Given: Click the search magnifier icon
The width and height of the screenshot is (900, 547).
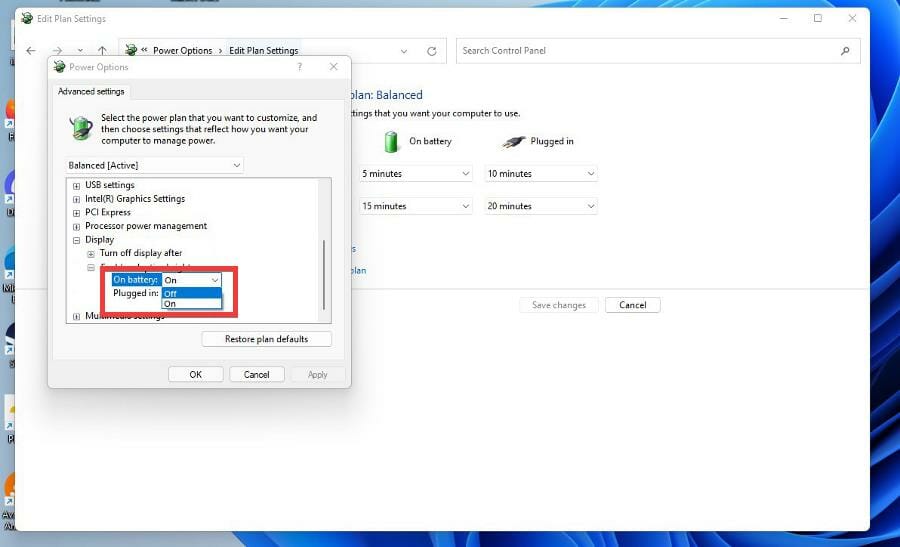Looking at the screenshot, I should (x=845, y=51).
